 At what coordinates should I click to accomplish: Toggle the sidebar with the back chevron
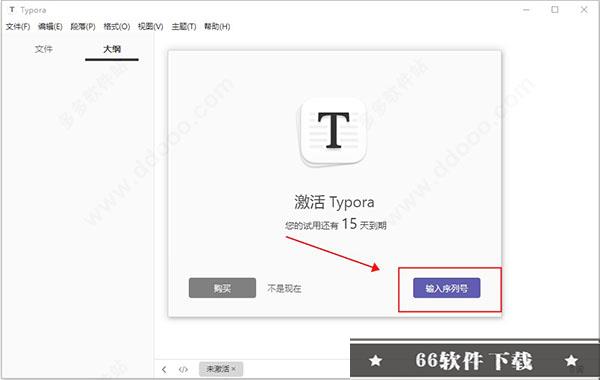(164, 369)
